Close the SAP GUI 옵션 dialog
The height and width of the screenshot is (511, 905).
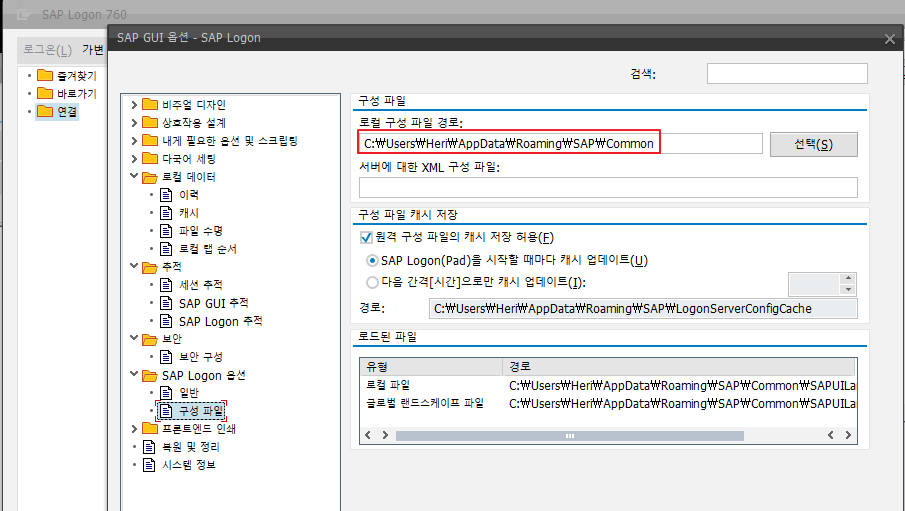coord(889,39)
